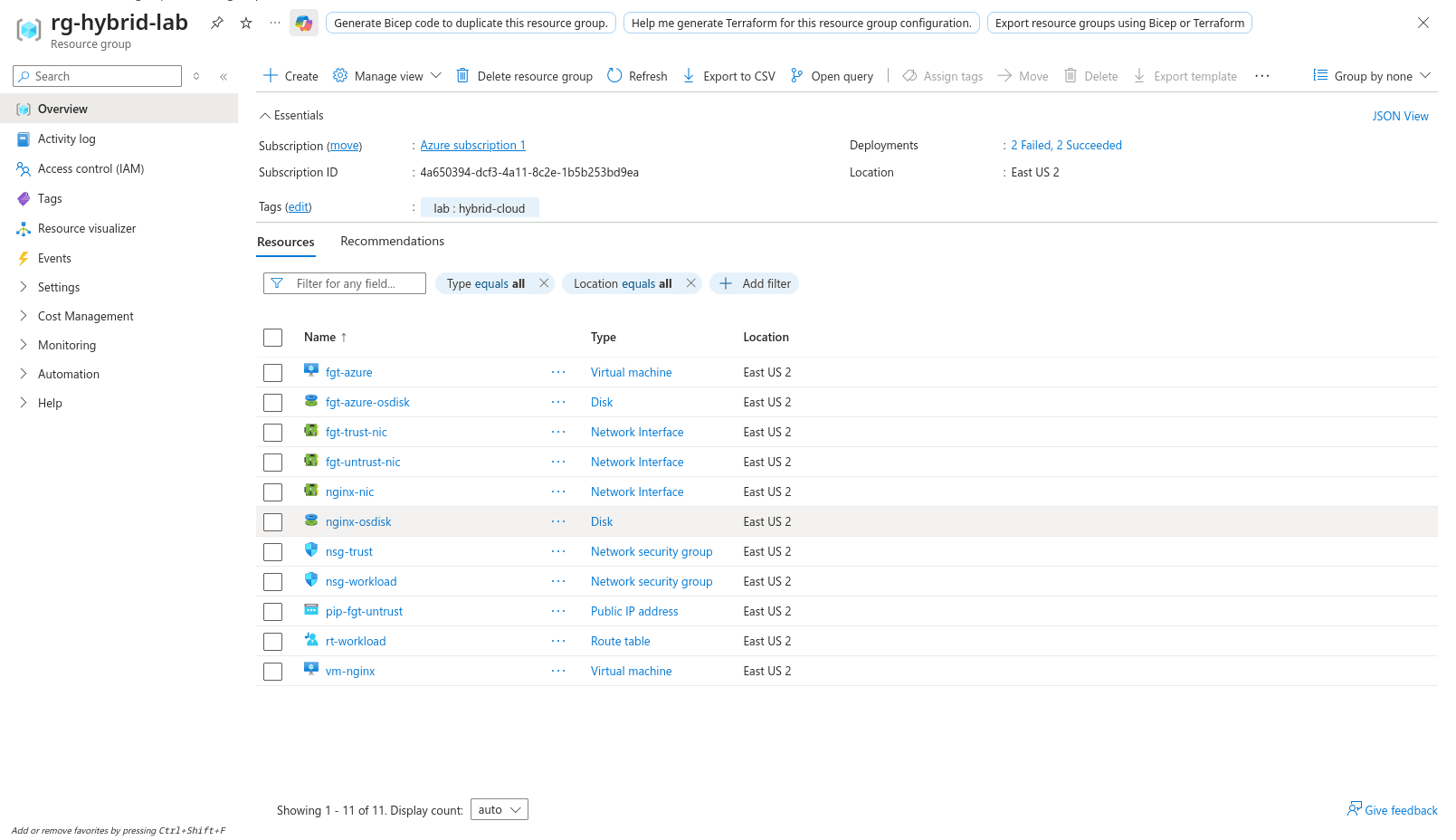
Task: Check the nginx-nic row checkbox
Action: click(272, 492)
